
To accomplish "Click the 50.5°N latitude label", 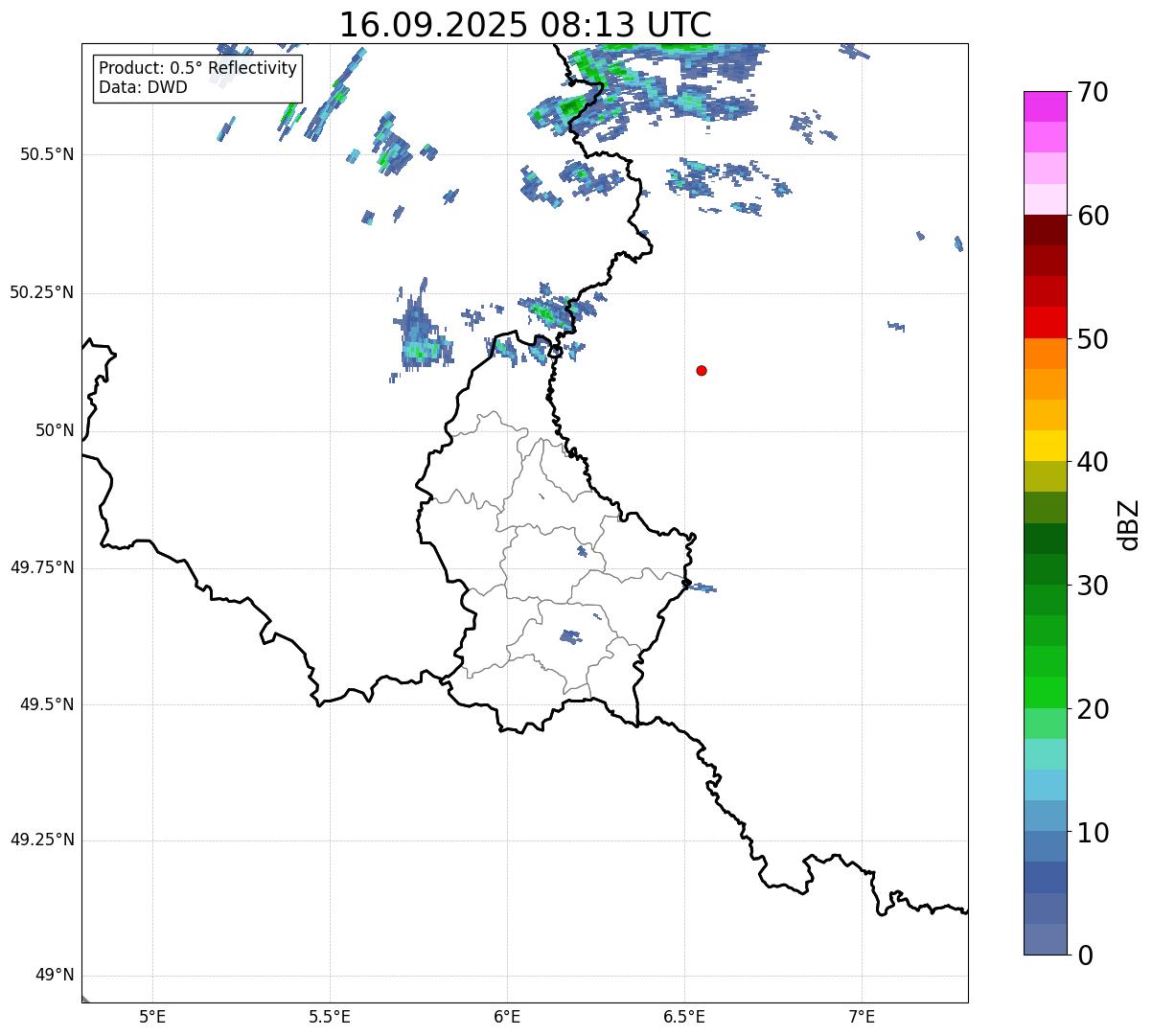I will 46,154.
